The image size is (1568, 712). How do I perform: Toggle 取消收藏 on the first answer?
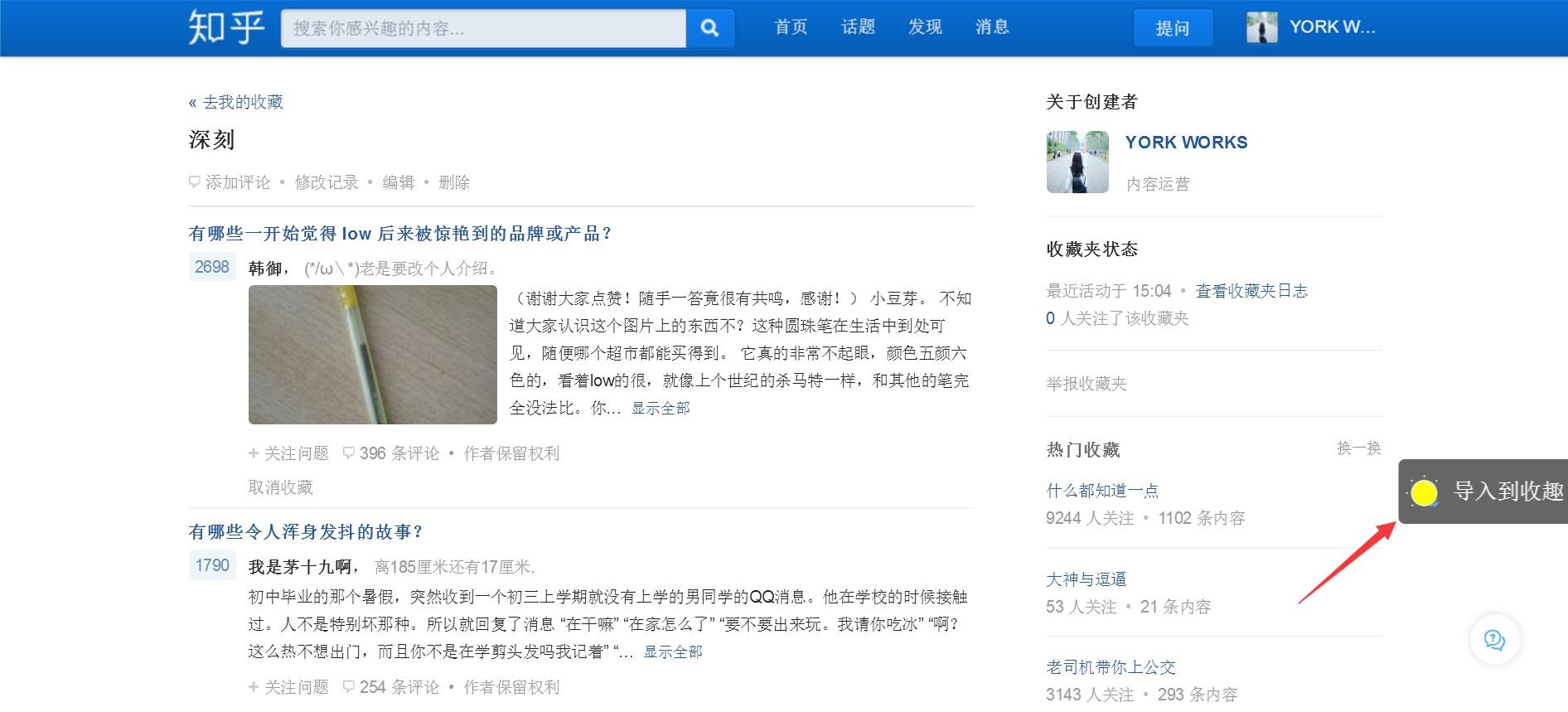pyautogui.click(x=281, y=487)
